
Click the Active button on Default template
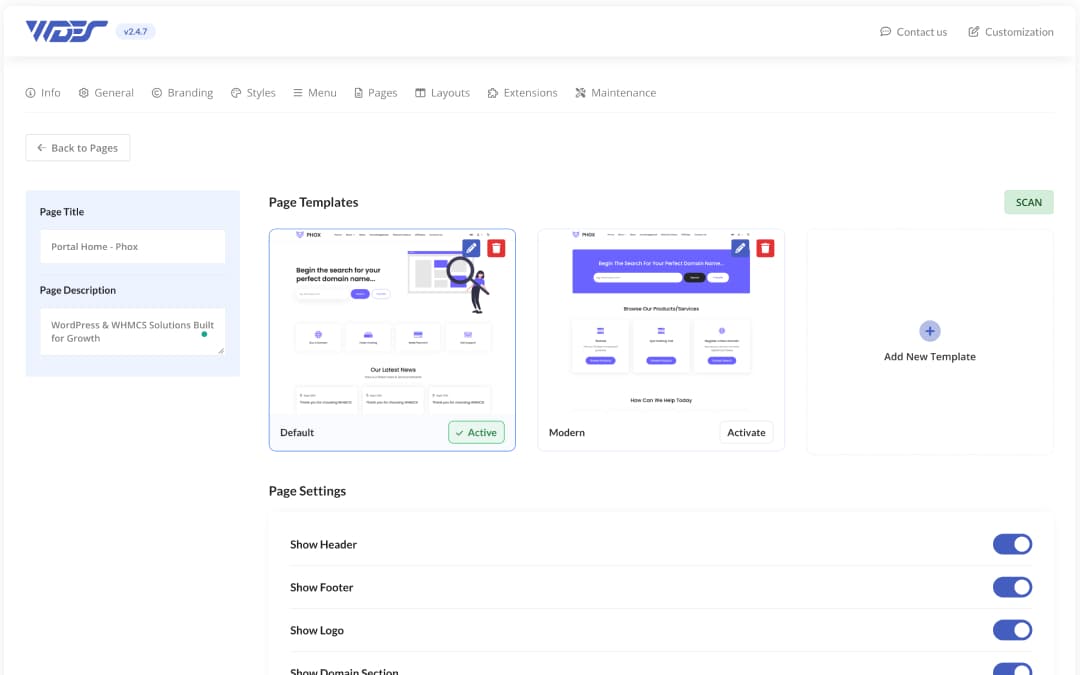click(x=476, y=433)
